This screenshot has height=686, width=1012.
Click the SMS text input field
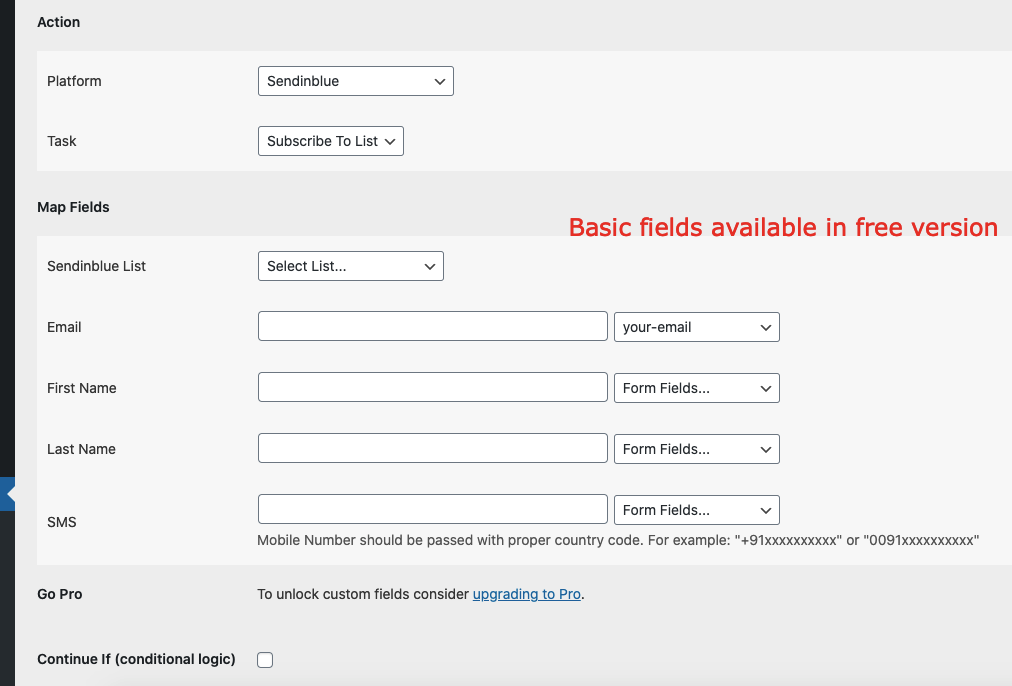(432, 509)
